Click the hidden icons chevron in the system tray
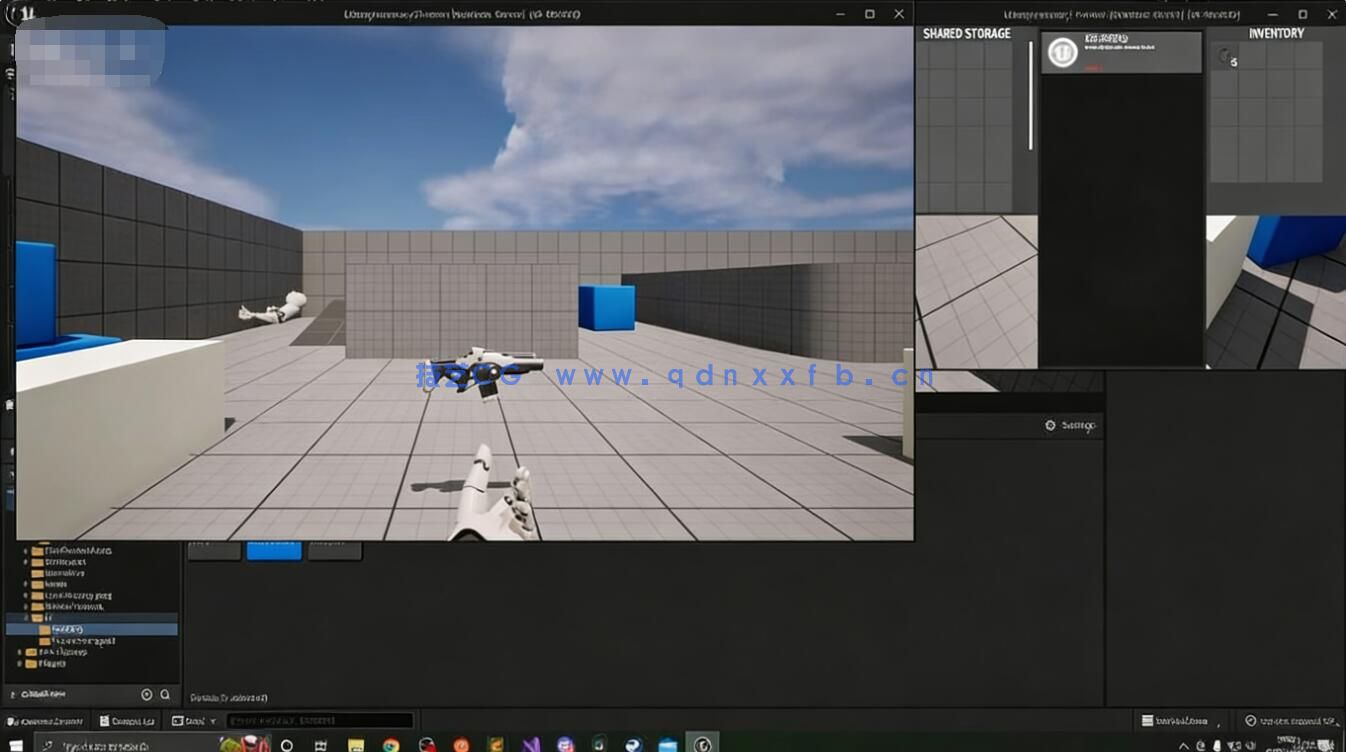The height and width of the screenshot is (752, 1346). pyautogui.click(x=1184, y=745)
